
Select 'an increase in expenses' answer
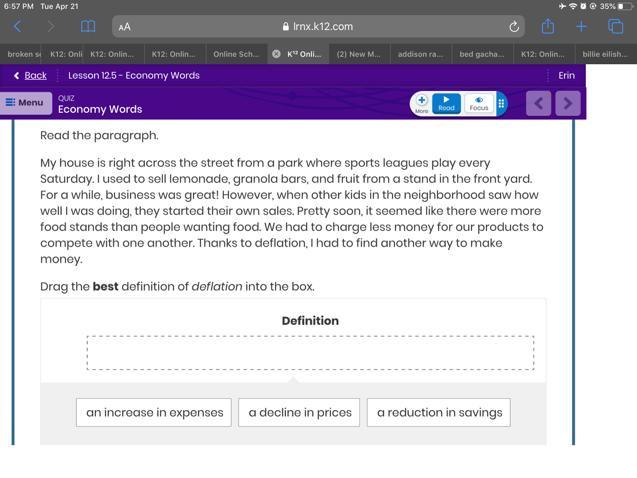[x=154, y=412]
